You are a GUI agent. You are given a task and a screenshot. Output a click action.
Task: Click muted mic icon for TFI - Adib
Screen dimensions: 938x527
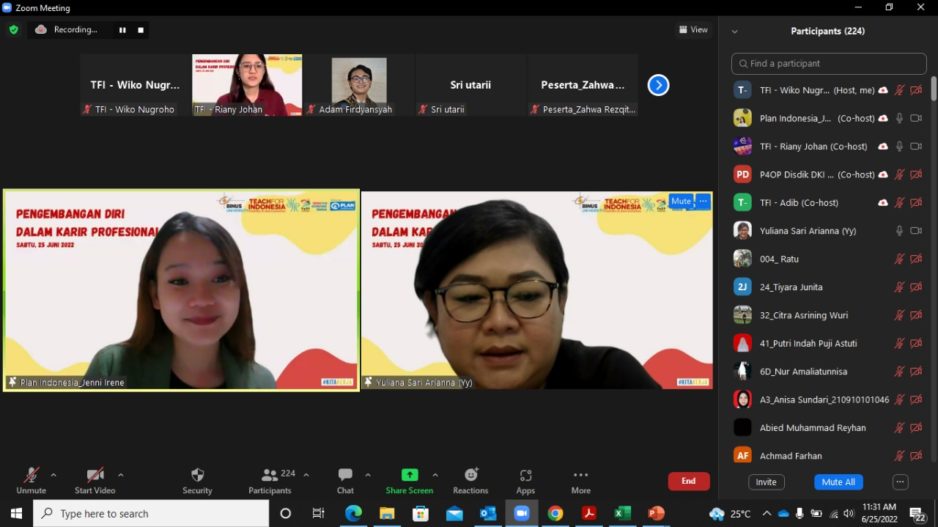point(899,203)
